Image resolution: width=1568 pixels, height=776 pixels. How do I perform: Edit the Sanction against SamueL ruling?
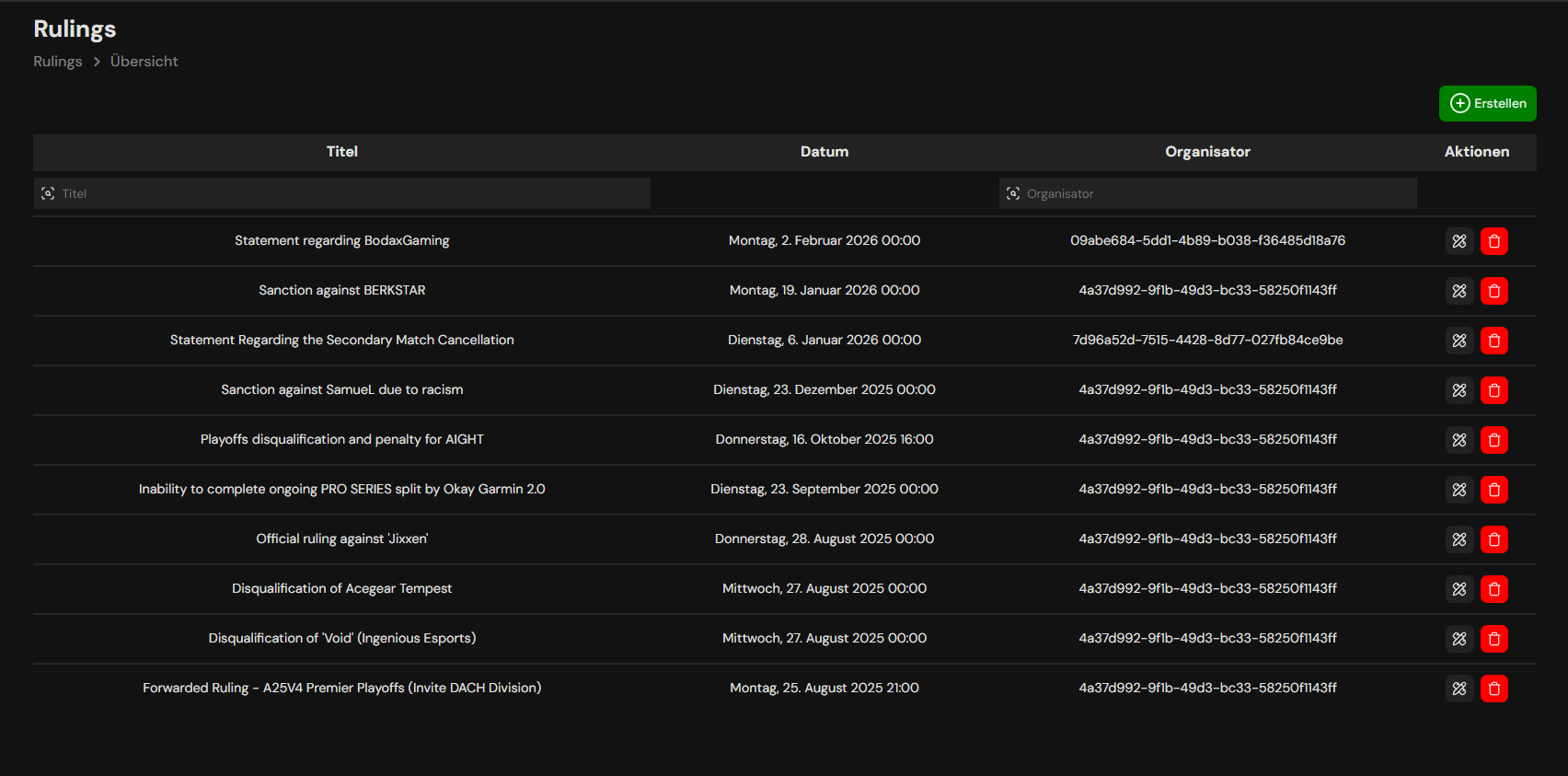coord(1459,390)
